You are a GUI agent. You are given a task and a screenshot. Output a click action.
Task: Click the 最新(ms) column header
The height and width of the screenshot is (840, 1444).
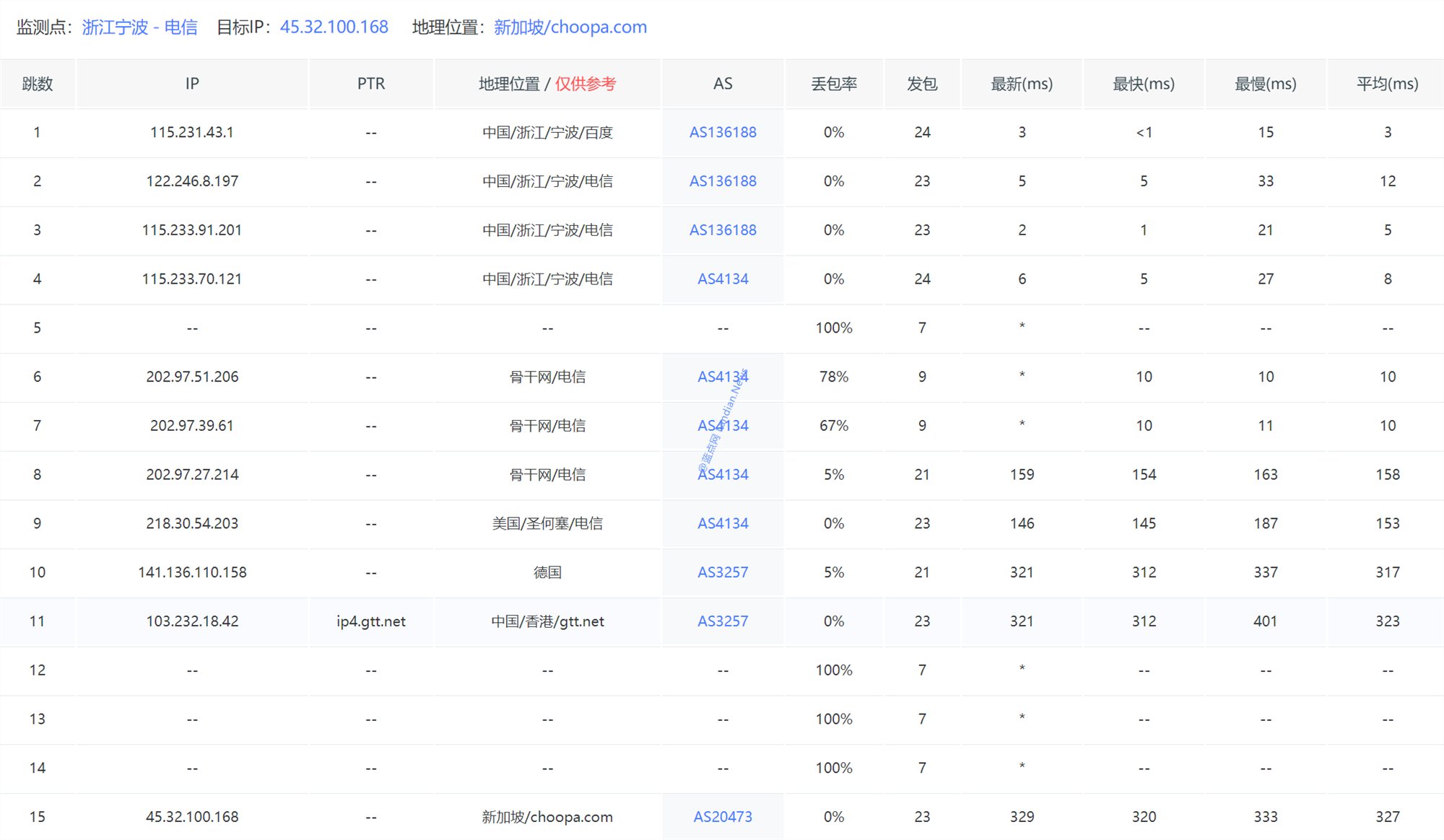point(1022,84)
